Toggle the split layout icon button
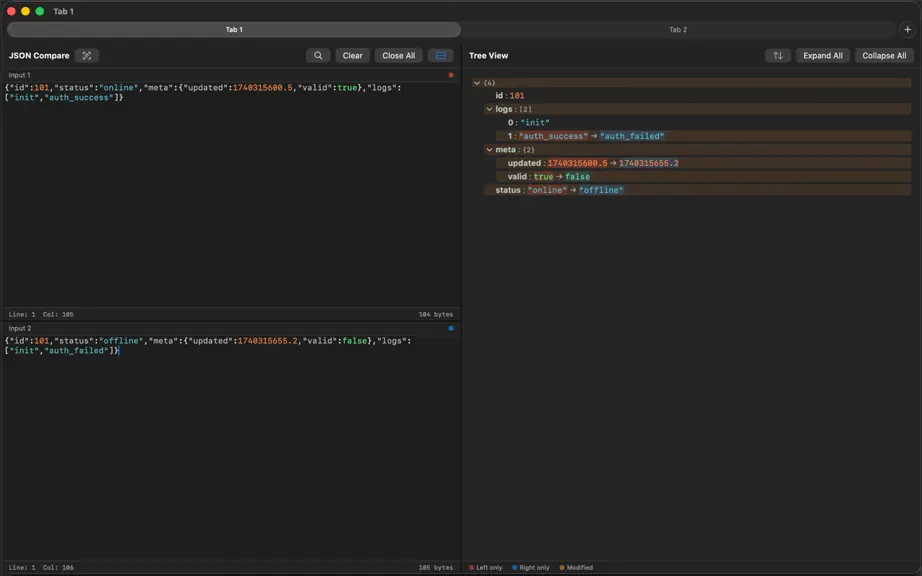 click(440, 55)
